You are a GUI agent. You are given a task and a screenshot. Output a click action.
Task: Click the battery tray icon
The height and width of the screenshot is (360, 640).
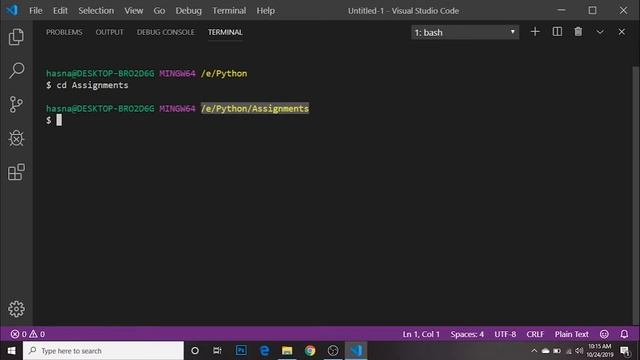[x=557, y=351]
